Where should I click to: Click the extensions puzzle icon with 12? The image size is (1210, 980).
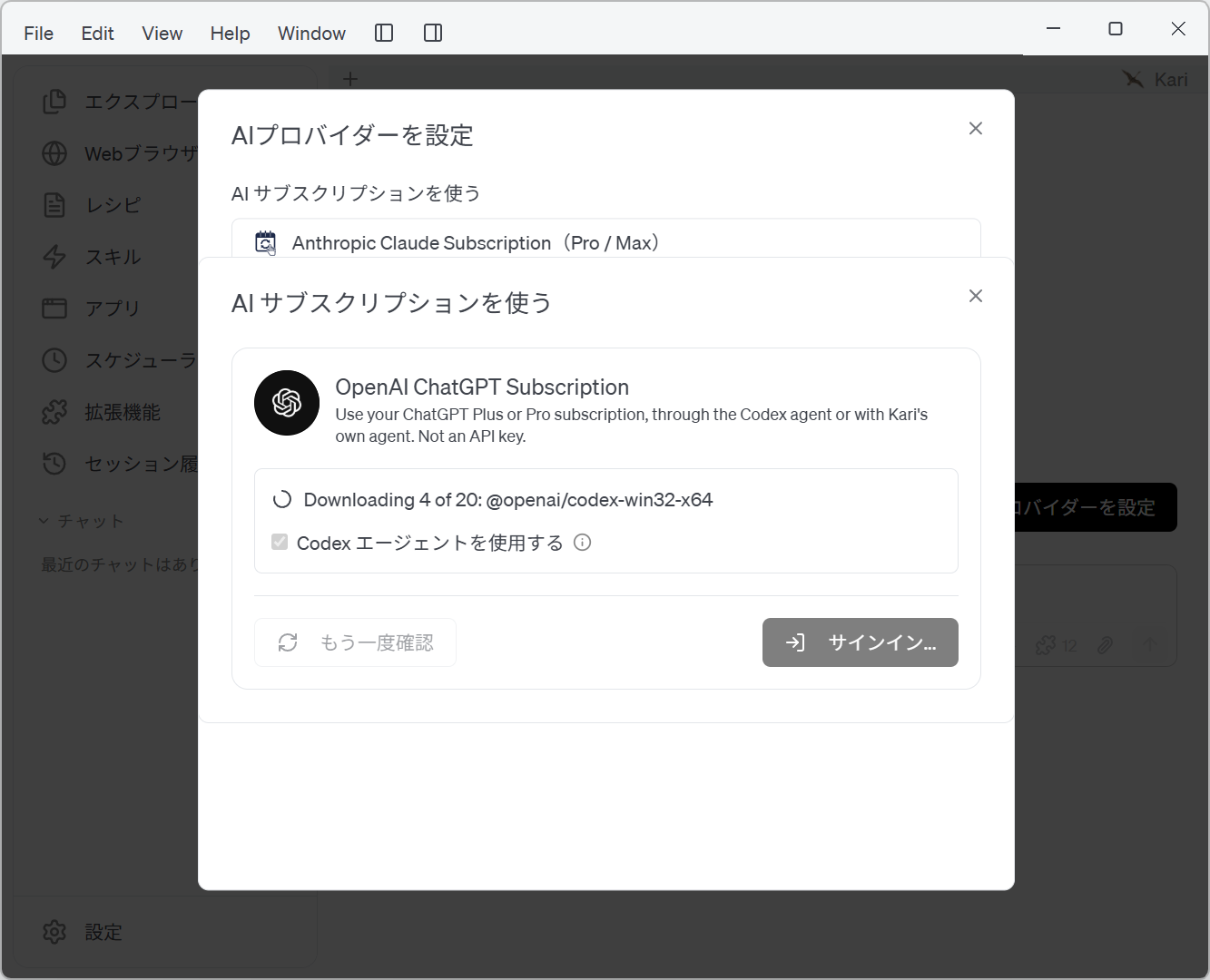click(x=1046, y=645)
